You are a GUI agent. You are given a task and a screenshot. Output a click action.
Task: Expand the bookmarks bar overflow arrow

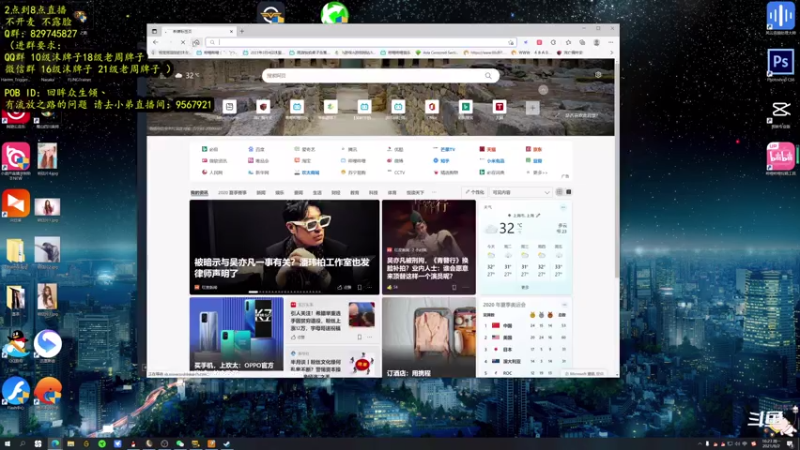612,53
